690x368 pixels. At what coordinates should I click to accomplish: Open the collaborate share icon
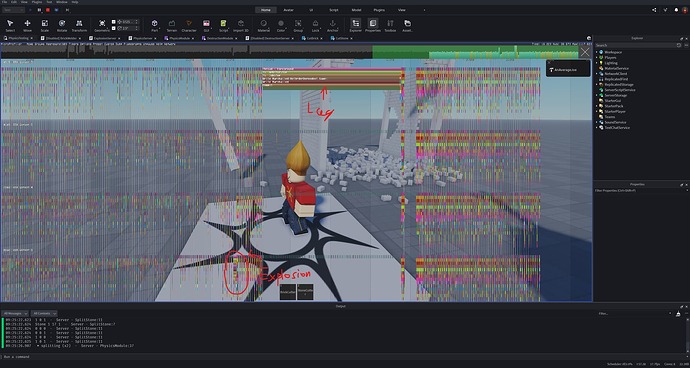point(654,10)
